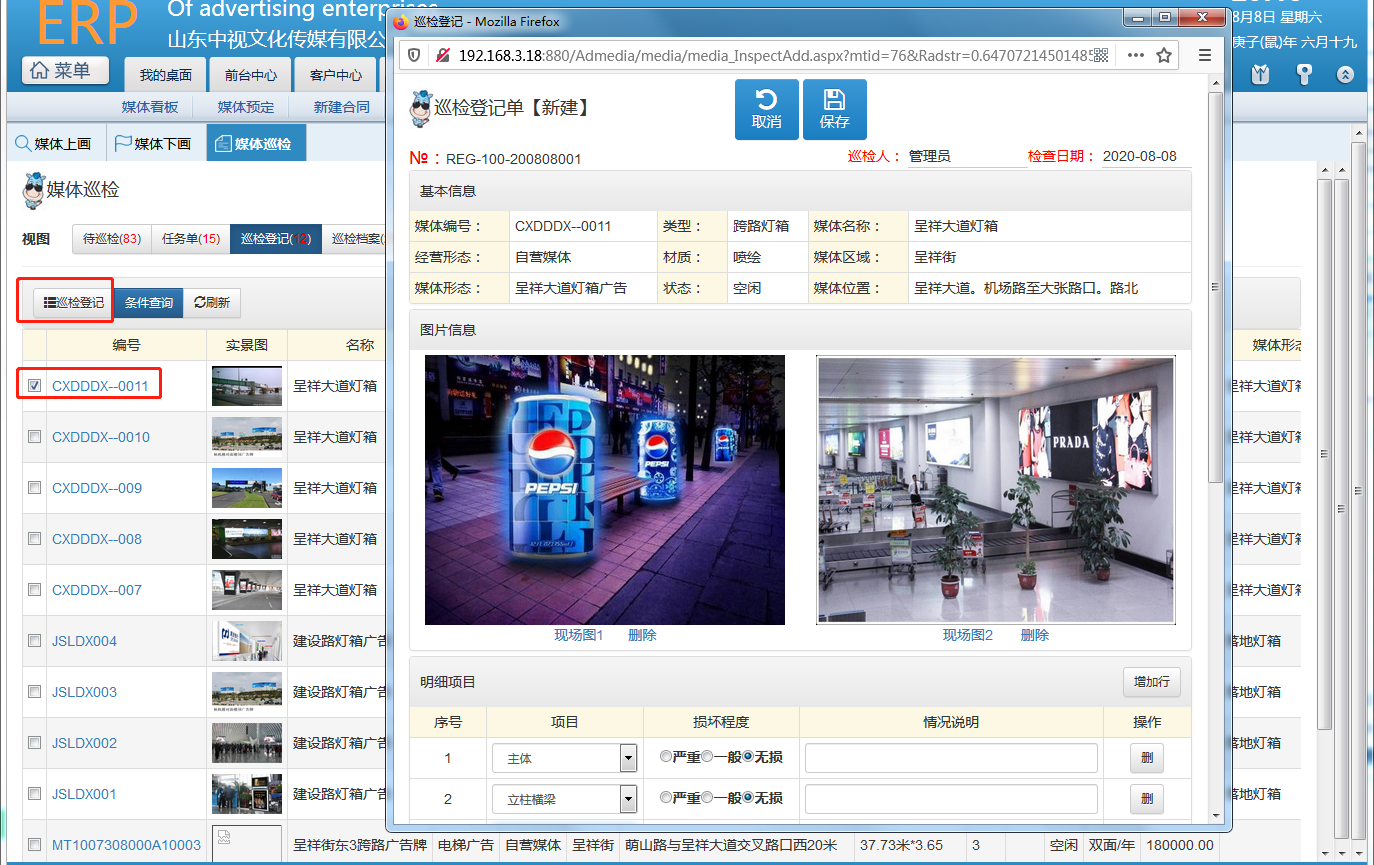The height and width of the screenshot is (865, 1374).
Task: Click the 删除 link under 现场图1
Action: click(642, 635)
